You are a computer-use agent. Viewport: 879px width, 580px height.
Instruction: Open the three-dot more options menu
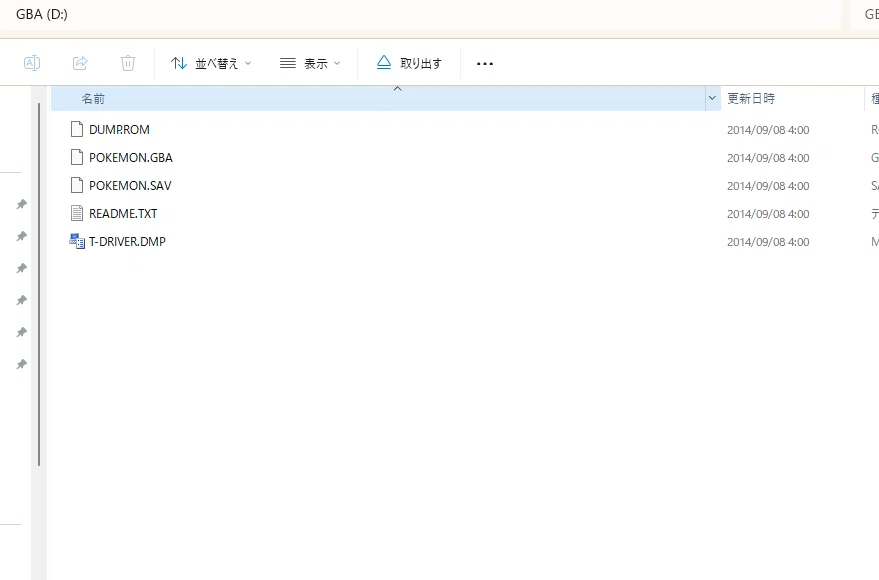(x=485, y=64)
